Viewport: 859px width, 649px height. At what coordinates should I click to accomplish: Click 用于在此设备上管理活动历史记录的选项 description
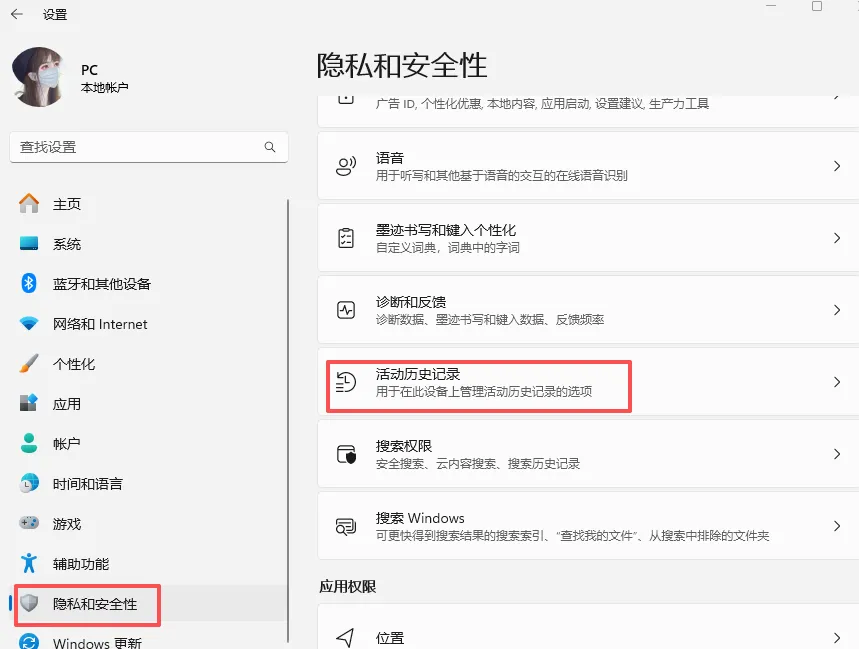pos(484,392)
